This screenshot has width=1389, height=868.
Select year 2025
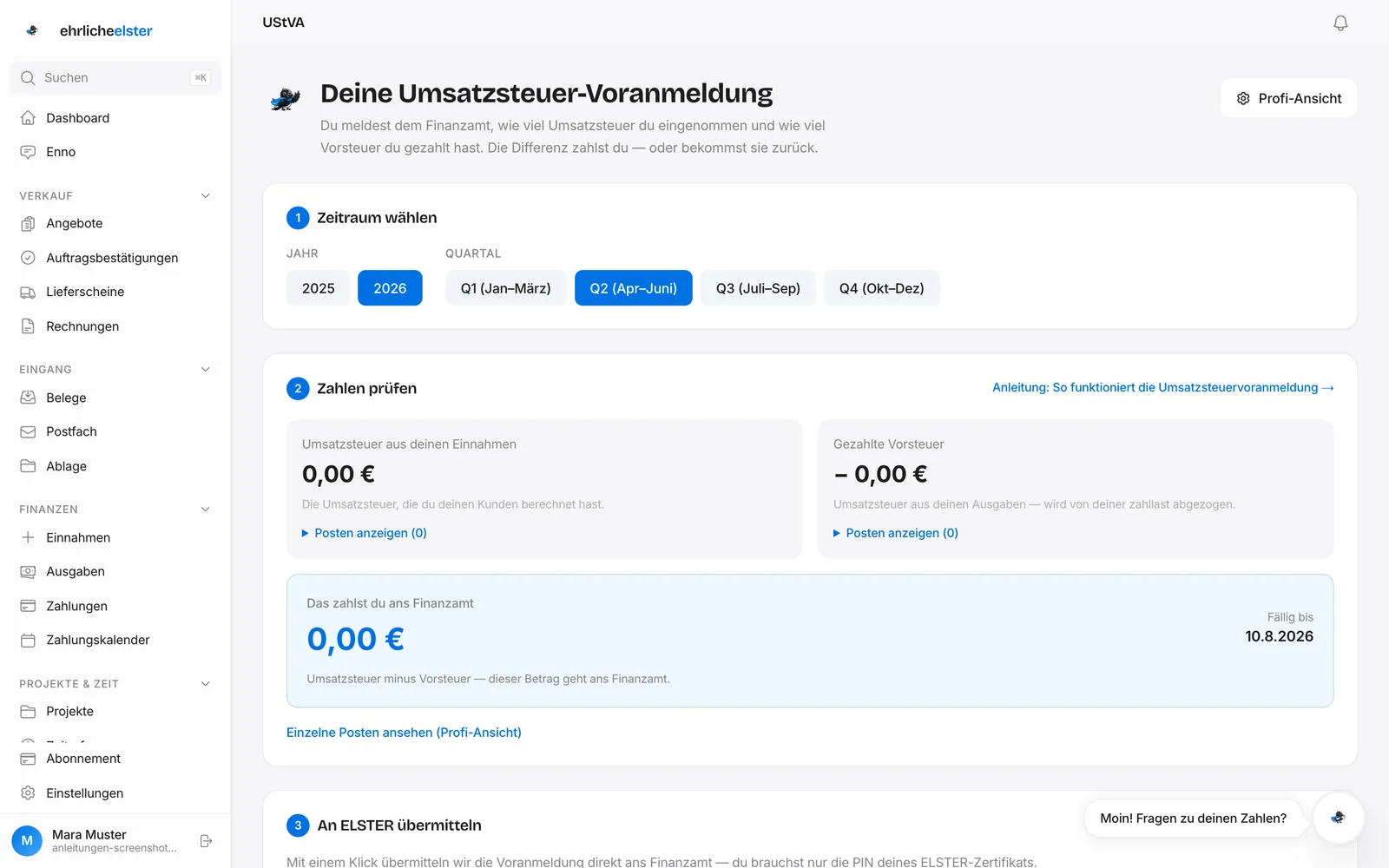[x=318, y=288]
